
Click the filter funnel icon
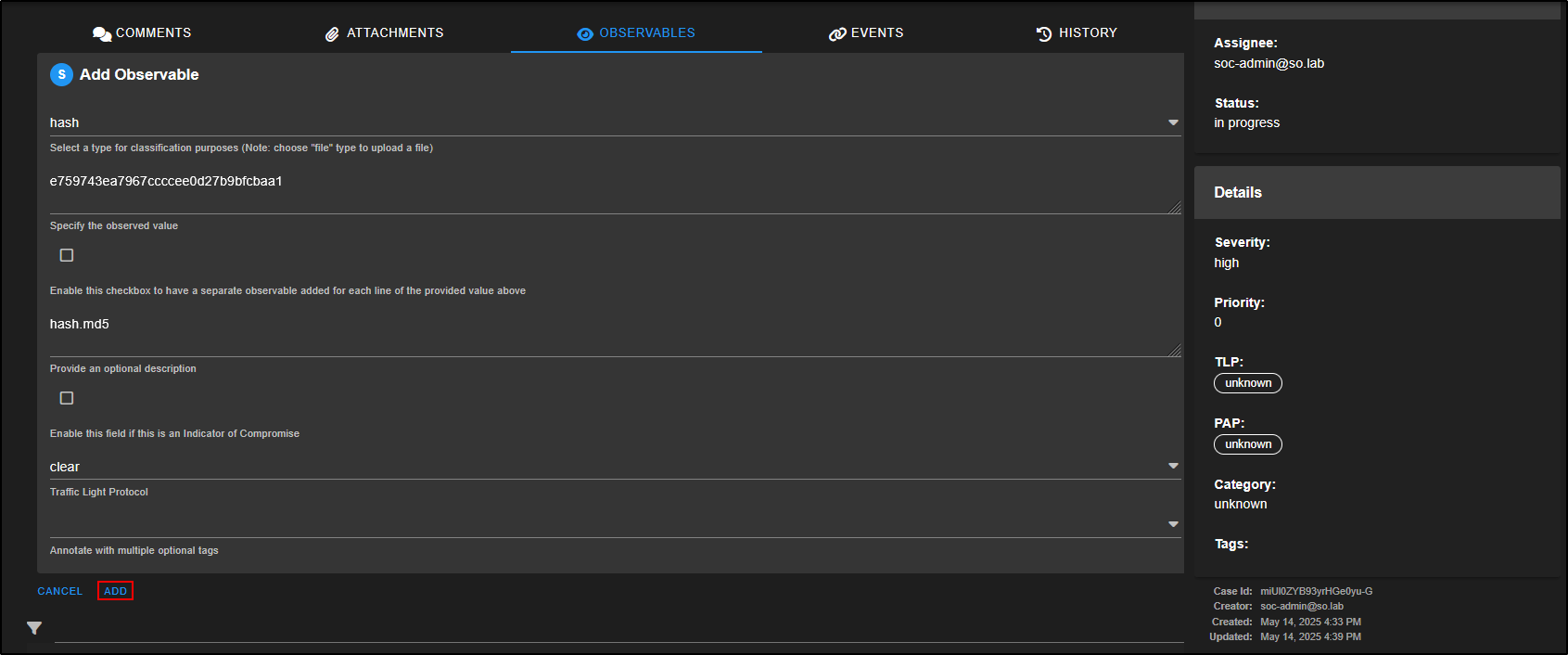pyautogui.click(x=34, y=628)
